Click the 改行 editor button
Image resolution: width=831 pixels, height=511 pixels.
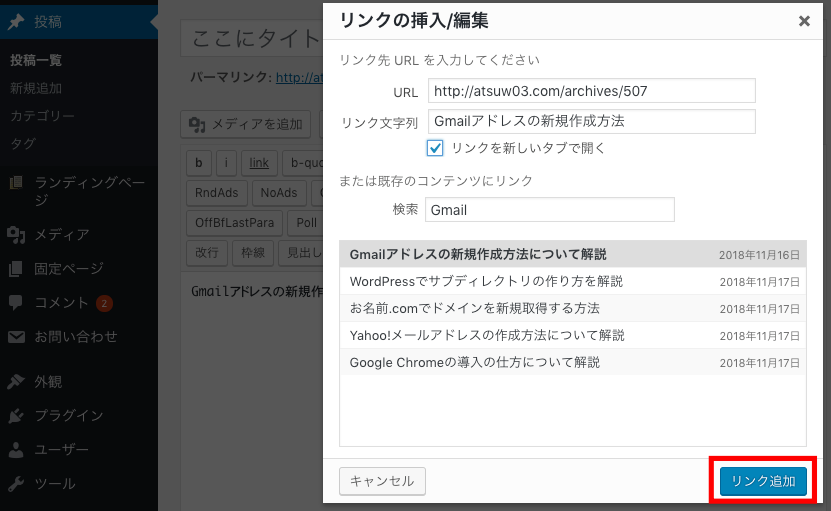[207, 253]
